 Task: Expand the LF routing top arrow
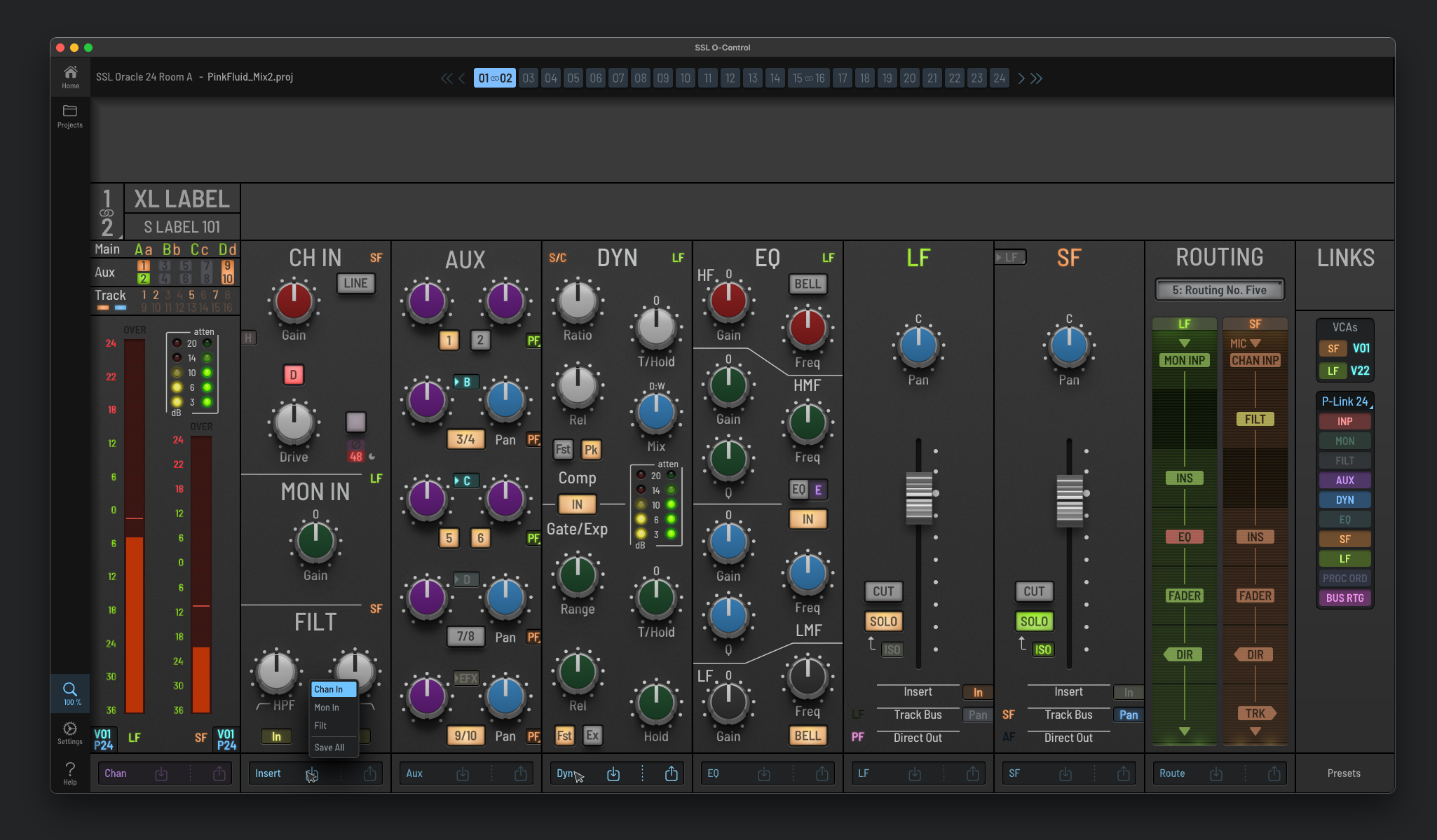(1185, 343)
